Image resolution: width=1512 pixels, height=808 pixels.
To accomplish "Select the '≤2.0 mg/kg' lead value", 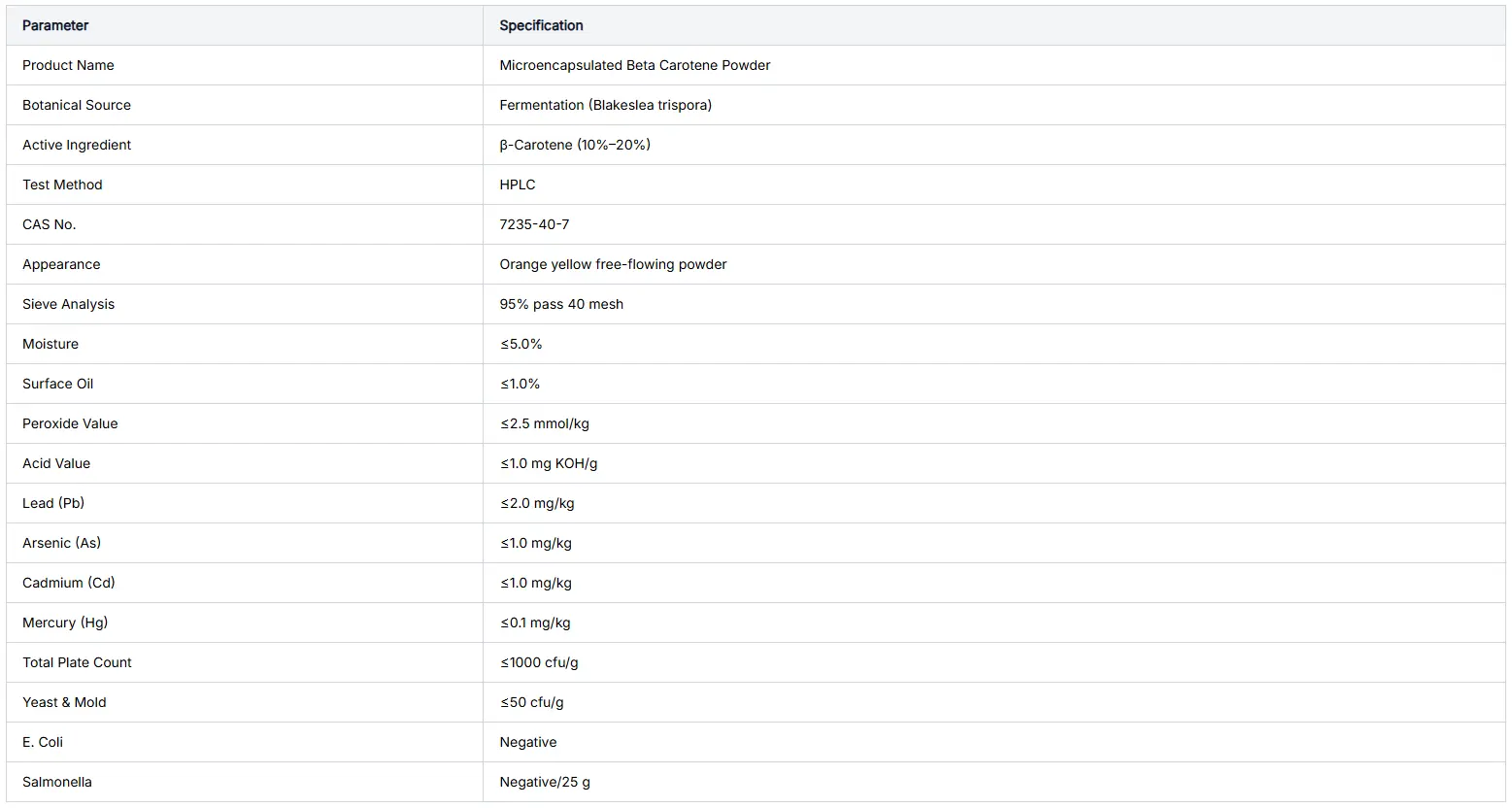I will click(537, 503).
